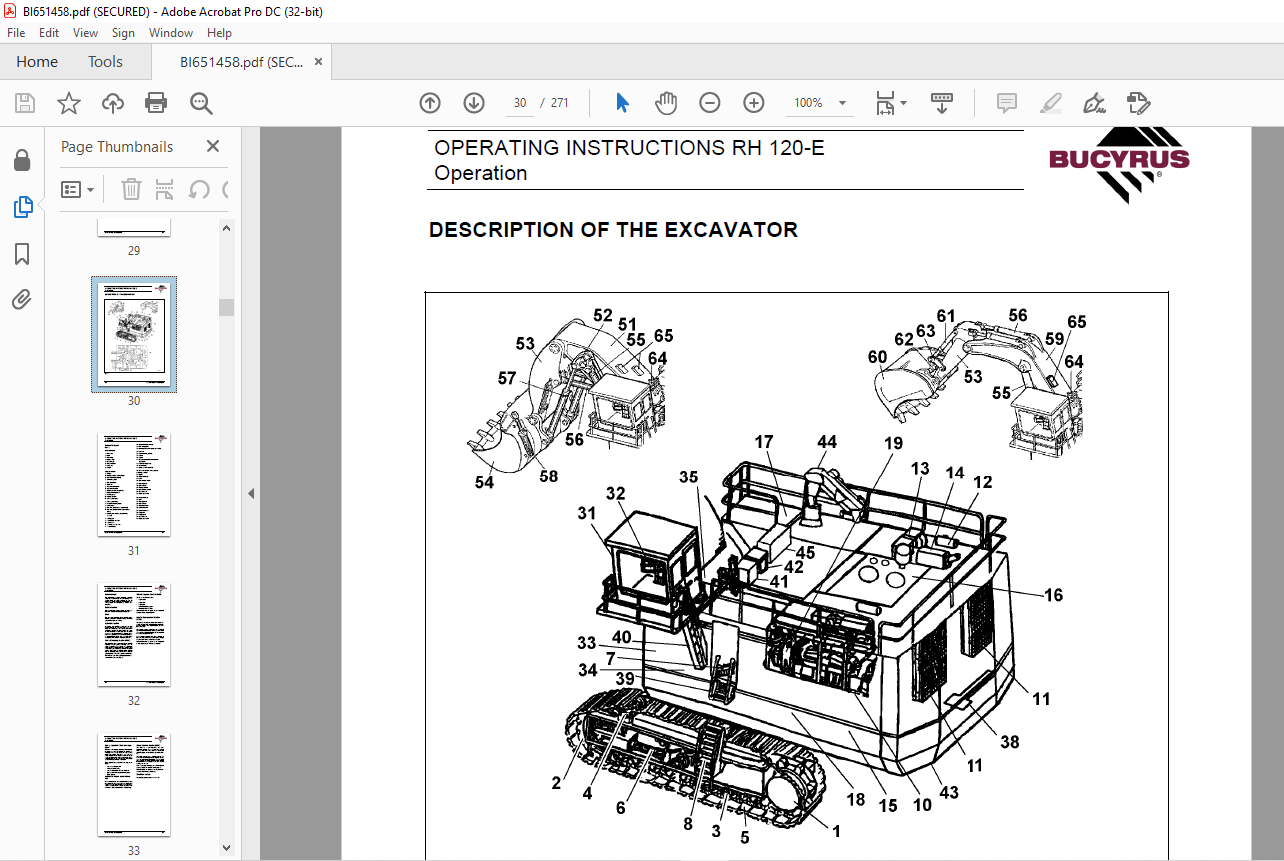The image size is (1284, 861).
Task: Print the document with the printer icon
Action: 156,103
